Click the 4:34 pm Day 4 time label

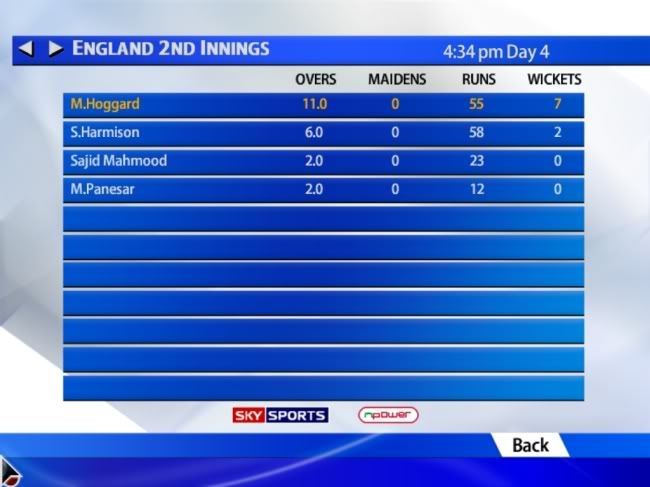pyautogui.click(x=496, y=52)
